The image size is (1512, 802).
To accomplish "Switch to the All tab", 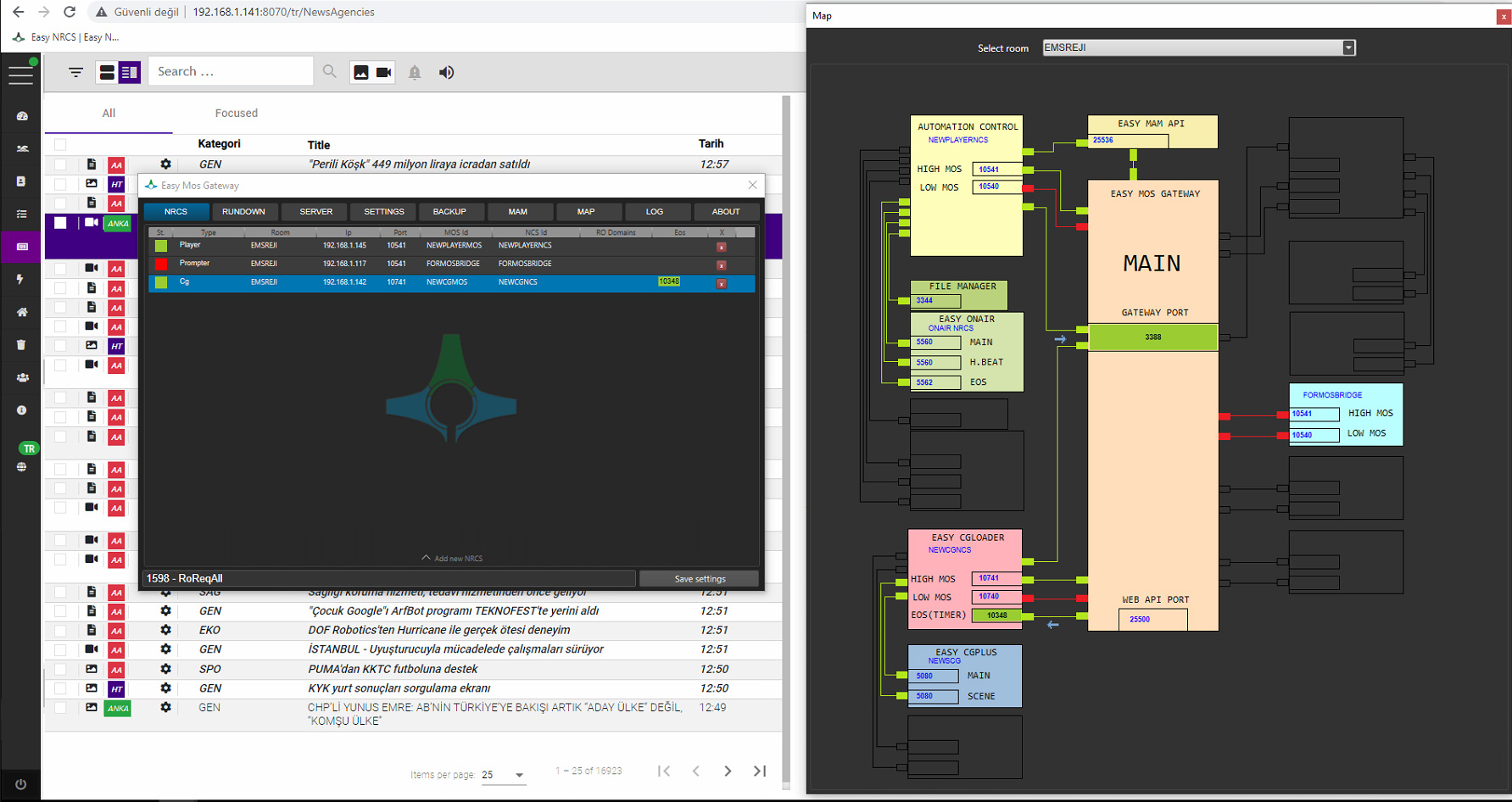I will (x=109, y=114).
